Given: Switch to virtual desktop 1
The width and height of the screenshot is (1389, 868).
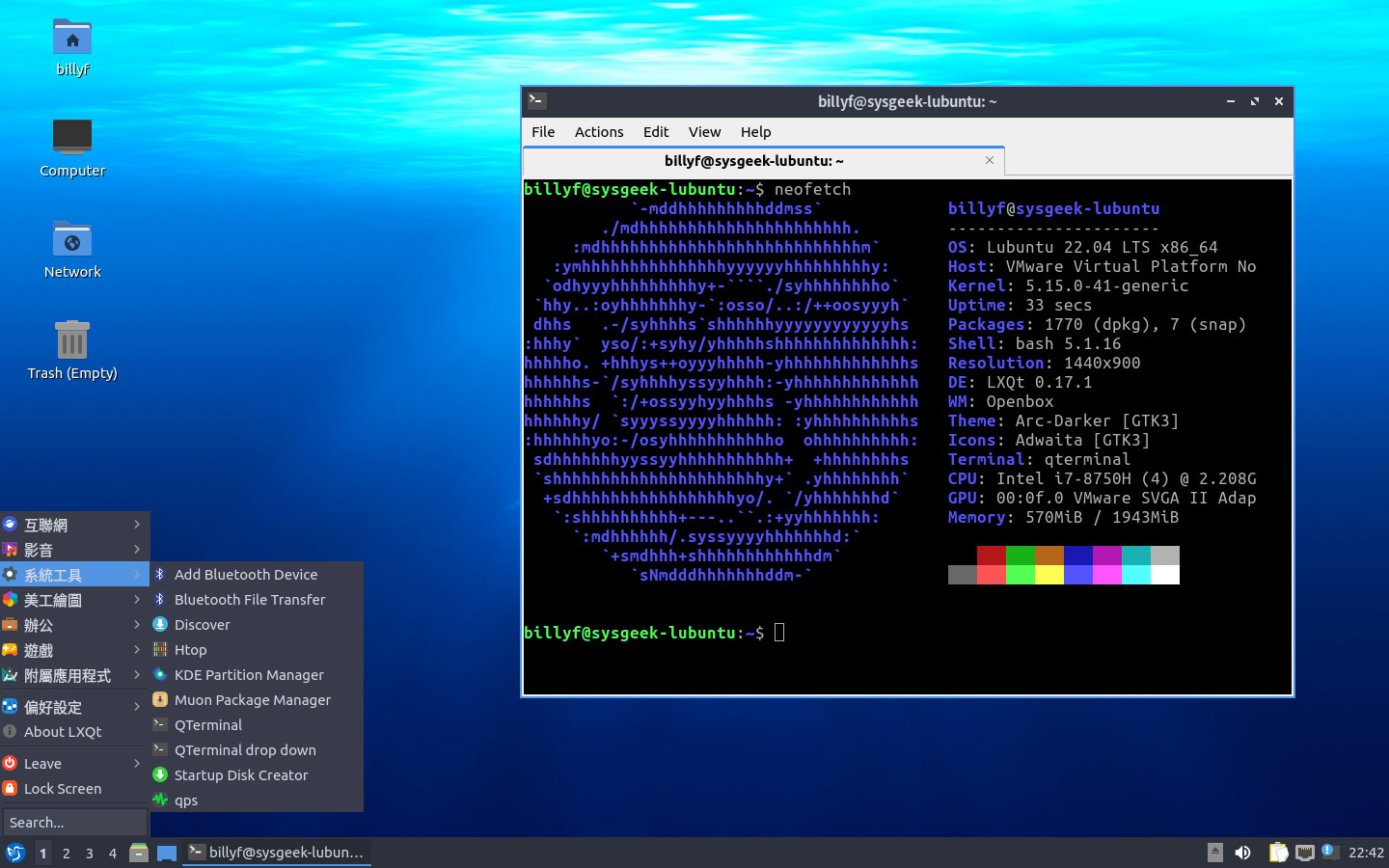Looking at the screenshot, I should click(42, 853).
